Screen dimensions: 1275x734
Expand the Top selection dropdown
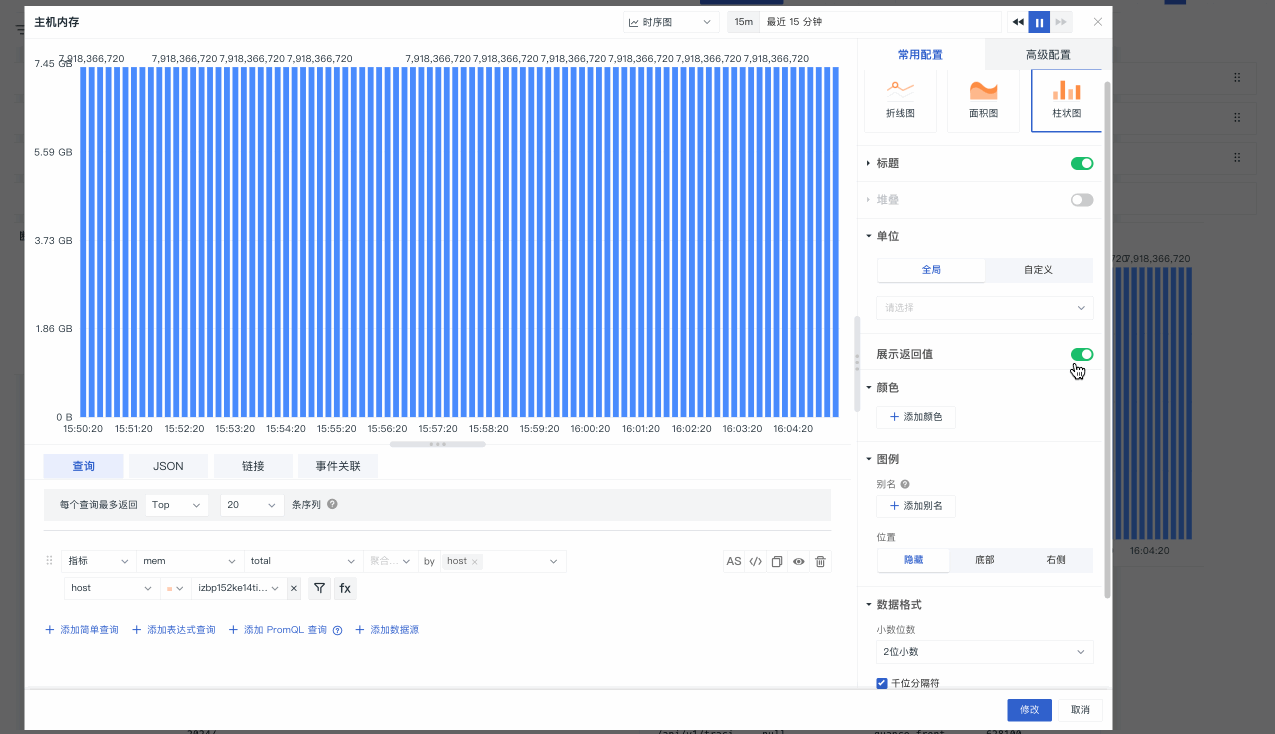[177, 505]
